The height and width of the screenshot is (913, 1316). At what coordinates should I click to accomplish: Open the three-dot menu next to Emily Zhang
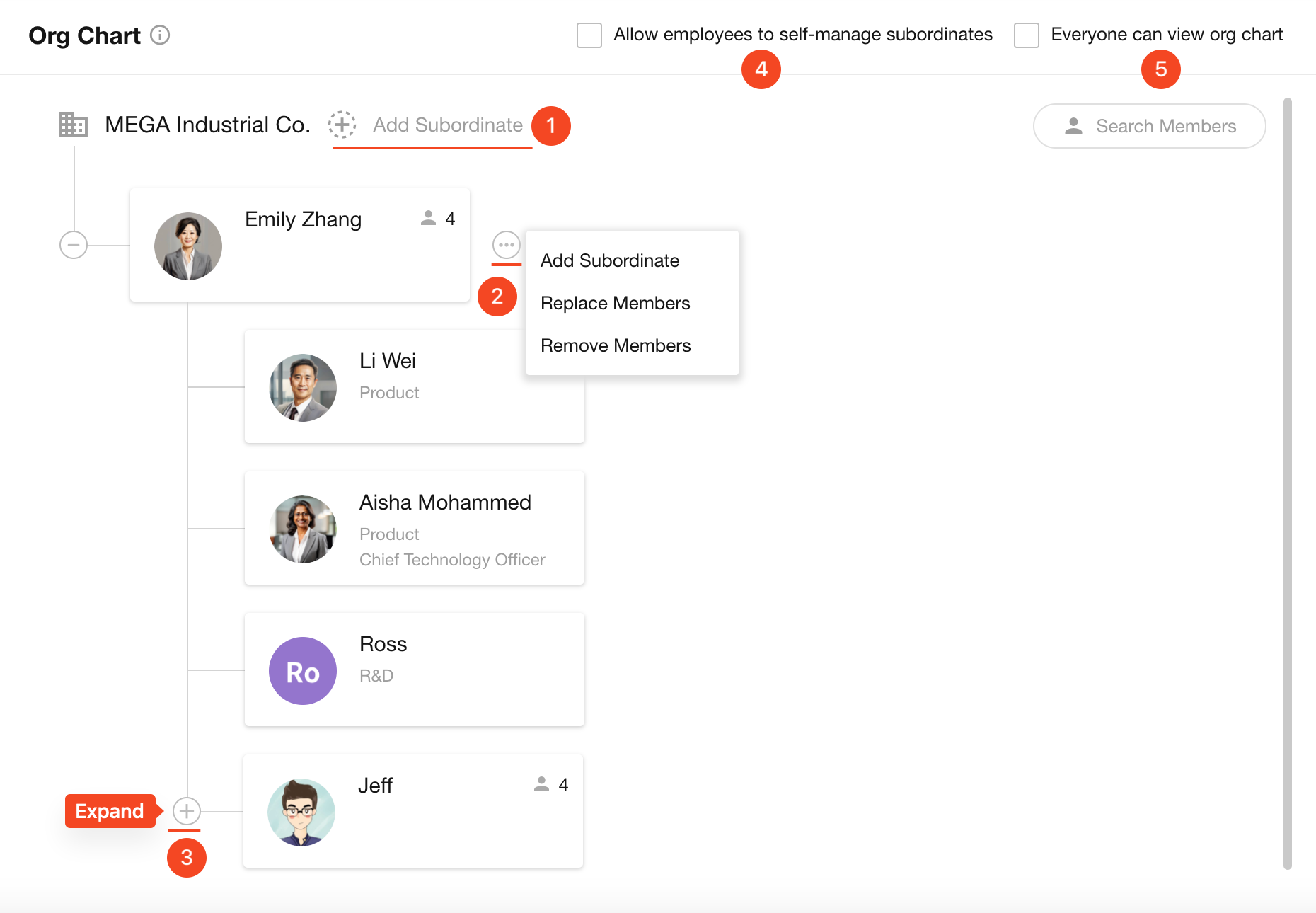click(506, 245)
